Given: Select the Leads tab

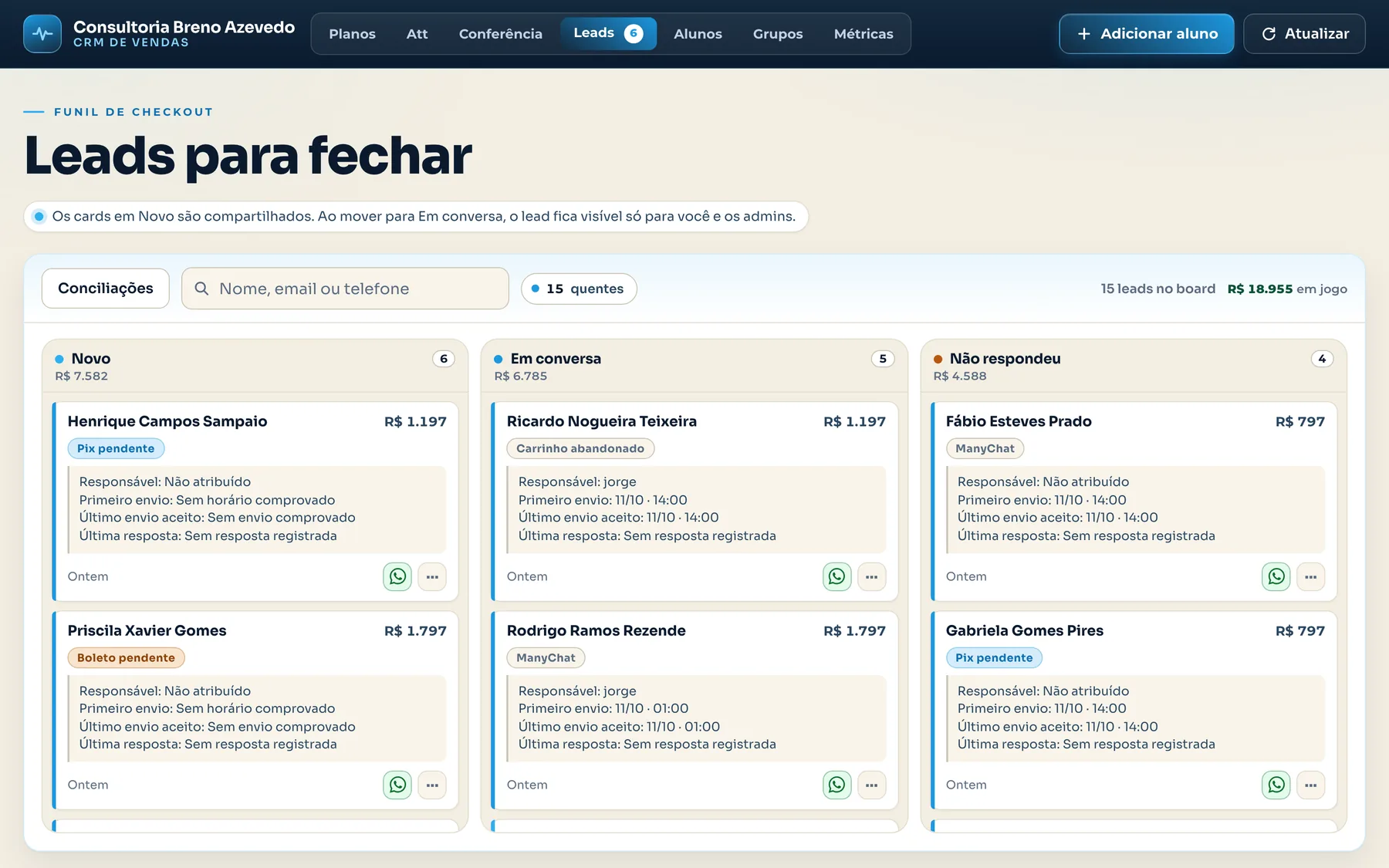Looking at the screenshot, I should tap(608, 33).
